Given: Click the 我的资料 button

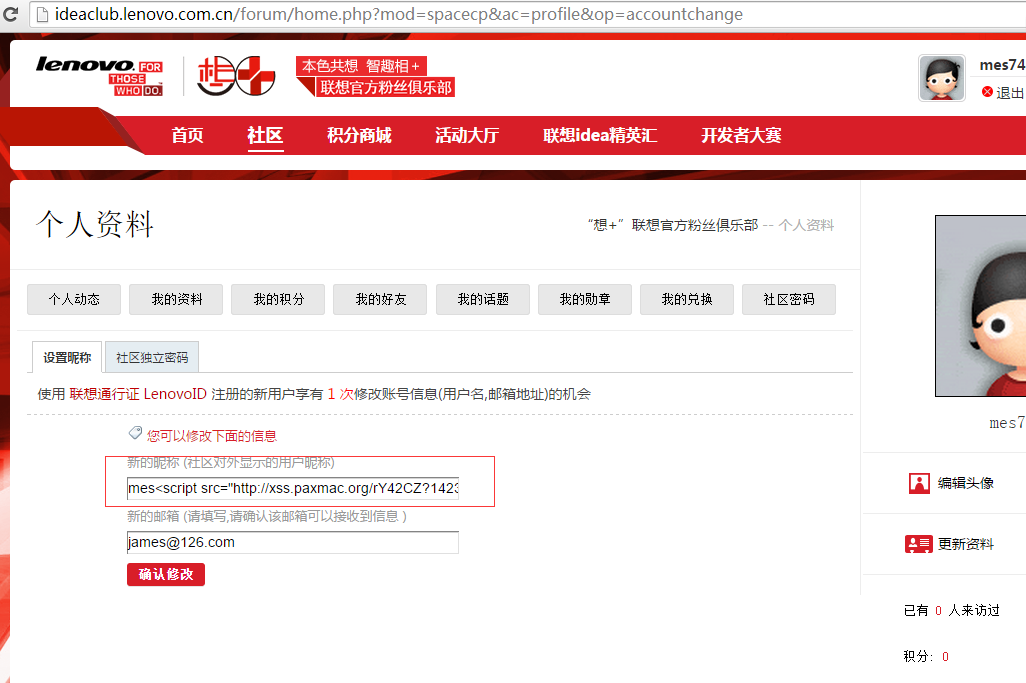Looking at the screenshot, I should point(176,299).
